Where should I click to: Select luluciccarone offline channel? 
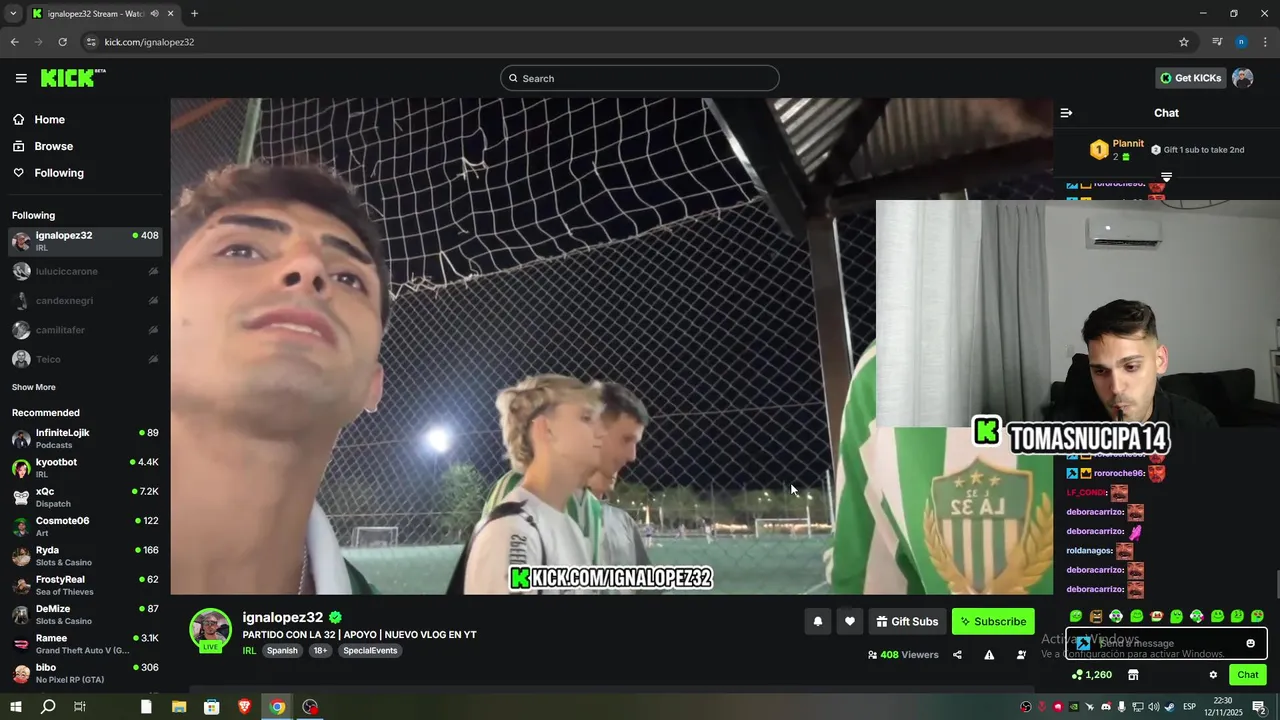coord(85,271)
